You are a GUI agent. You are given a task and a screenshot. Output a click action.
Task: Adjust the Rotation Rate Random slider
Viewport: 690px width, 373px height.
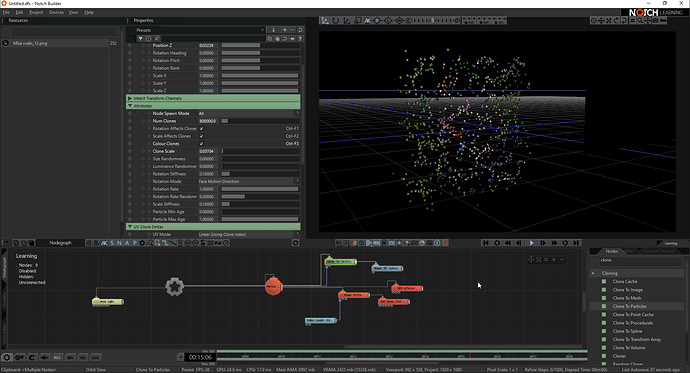260,197
